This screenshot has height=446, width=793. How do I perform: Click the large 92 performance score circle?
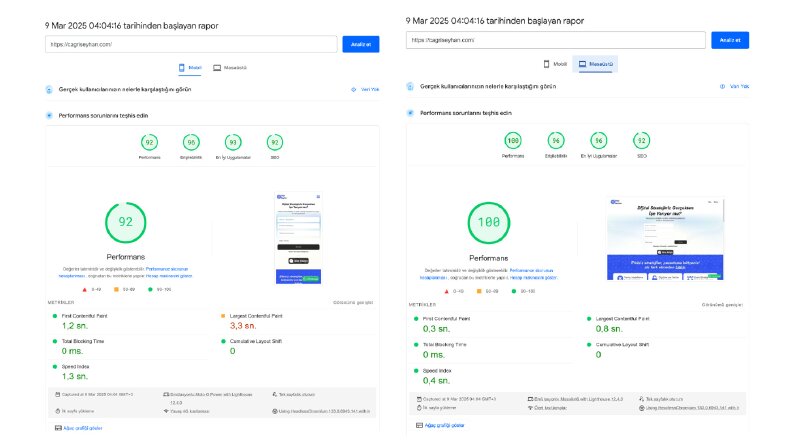(x=125, y=222)
